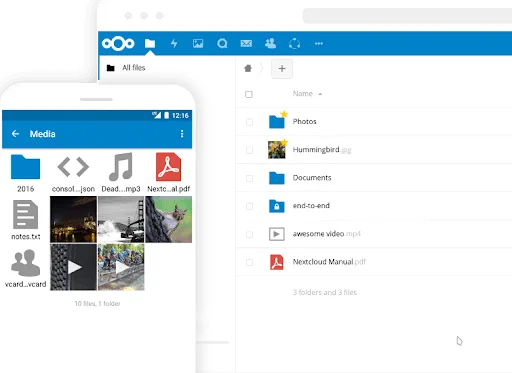Tap the vcard contacts file icon
Image resolution: width=512 pixels, height=373 pixels.
25,263
